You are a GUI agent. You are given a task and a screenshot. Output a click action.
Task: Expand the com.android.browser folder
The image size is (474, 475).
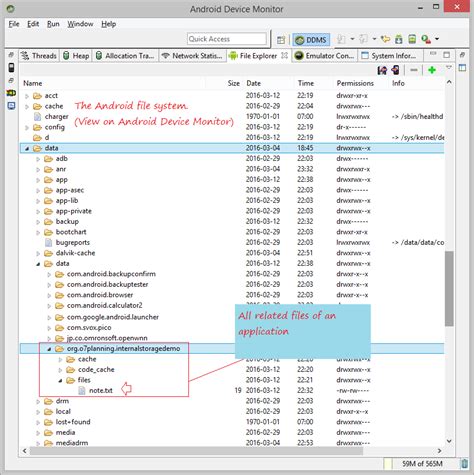(x=49, y=296)
